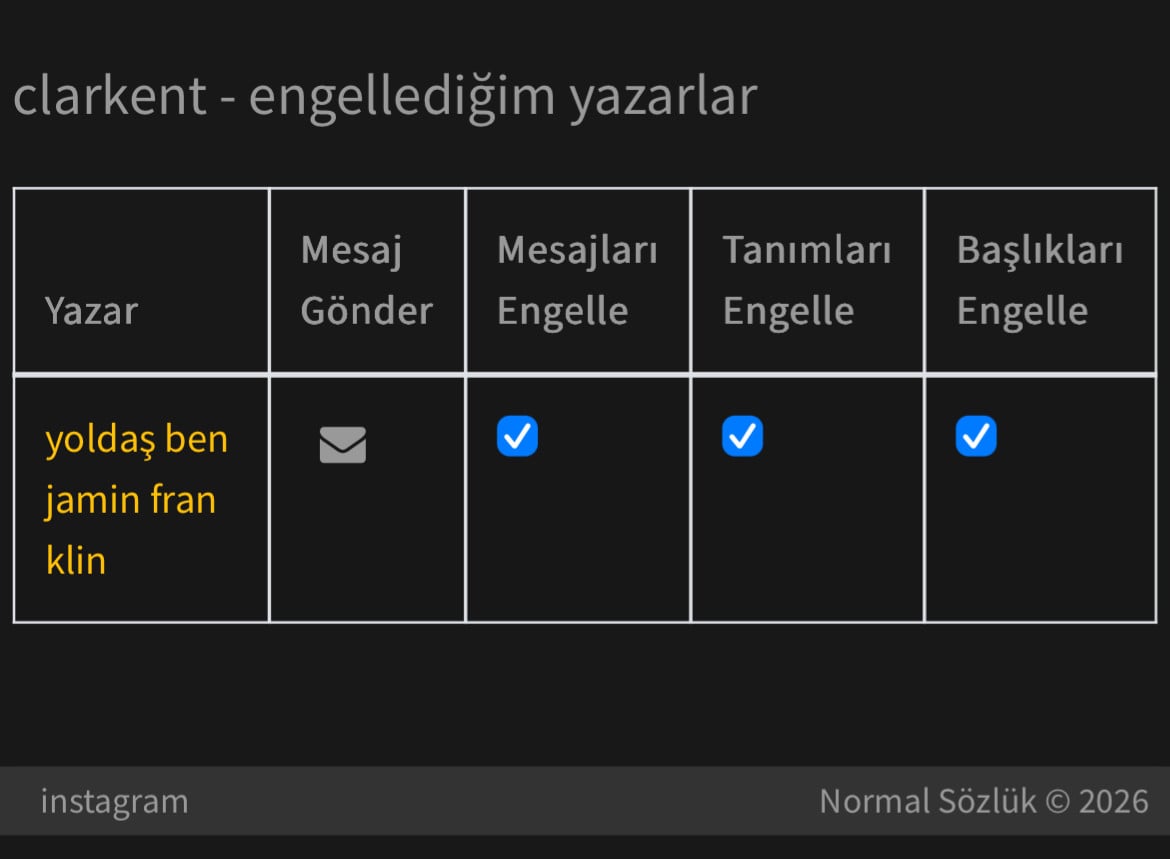This screenshot has width=1170, height=859.
Task: Click the engellediğim yazarlar heading text
Action: (502, 97)
